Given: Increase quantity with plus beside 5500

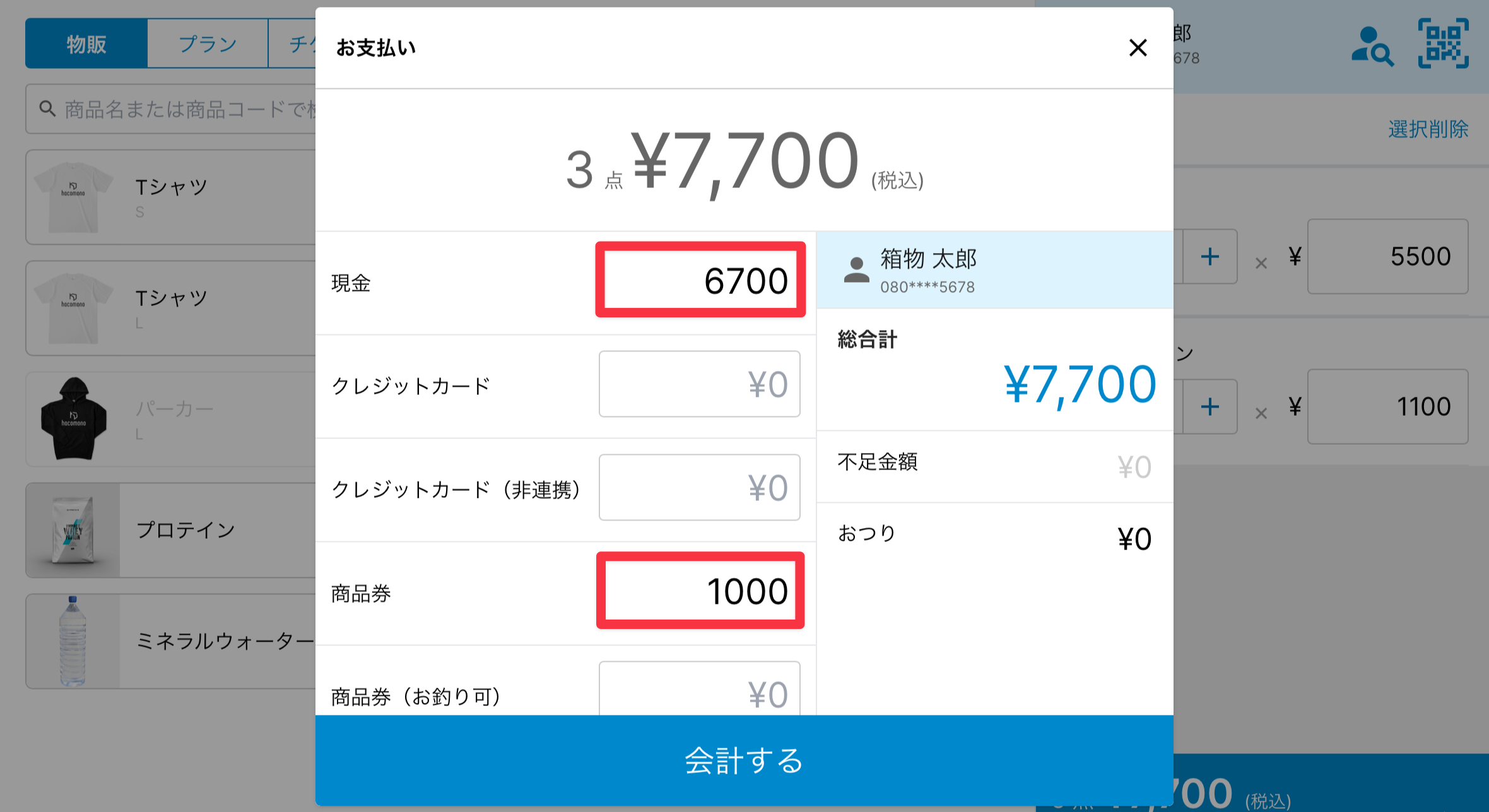Looking at the screenshot, I should pos(1209,256).
